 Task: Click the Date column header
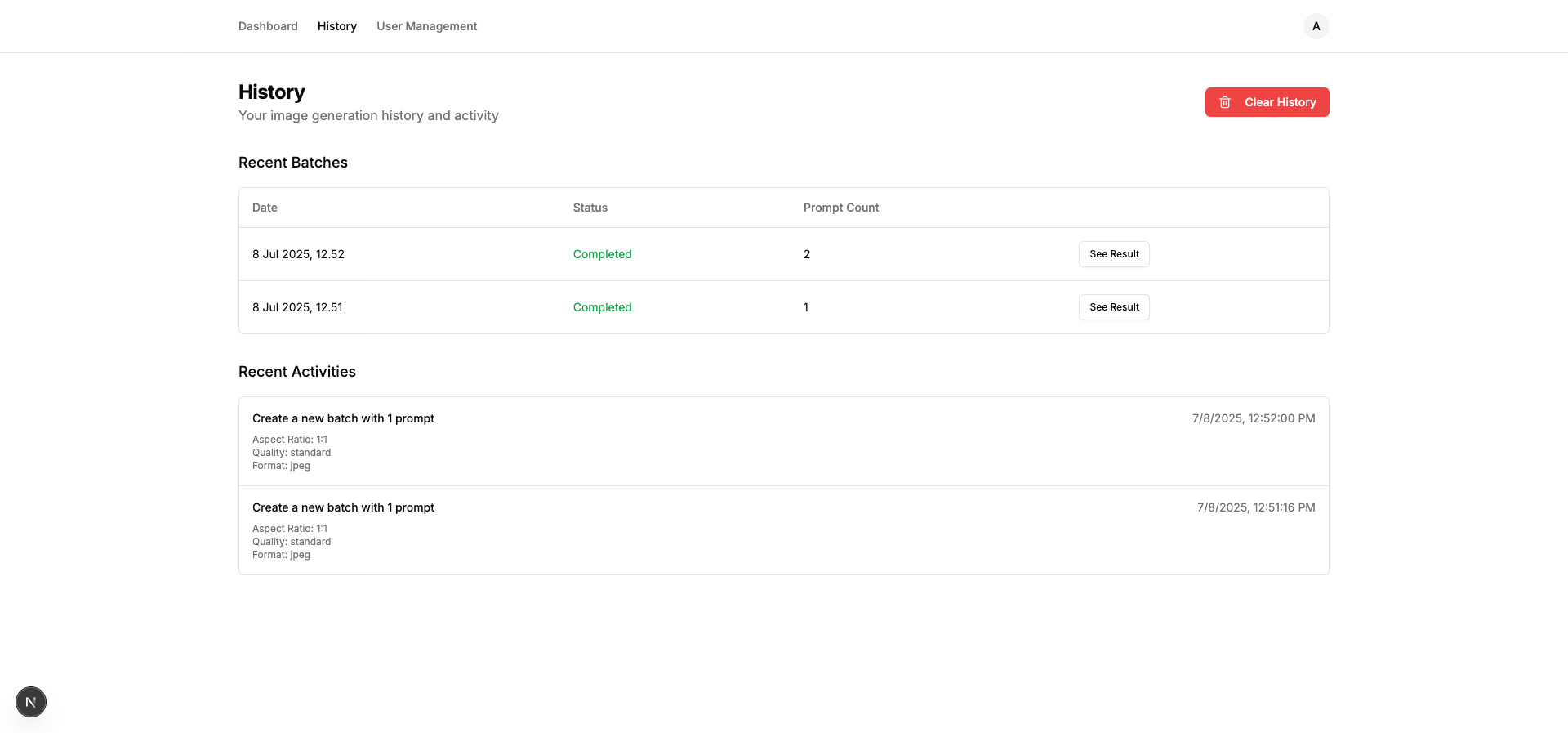pos(265,208)
